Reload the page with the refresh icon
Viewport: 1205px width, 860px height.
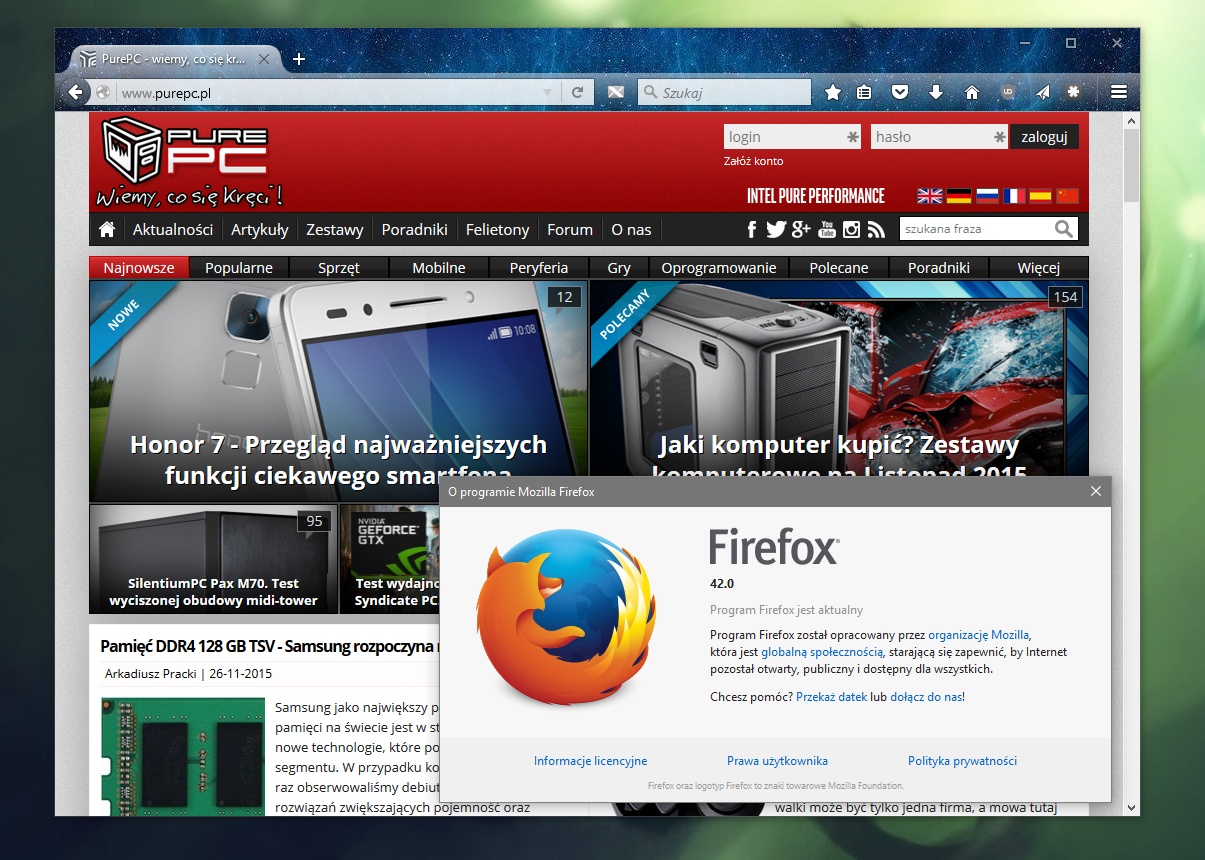pyautogui.click(x=577, y=92)
